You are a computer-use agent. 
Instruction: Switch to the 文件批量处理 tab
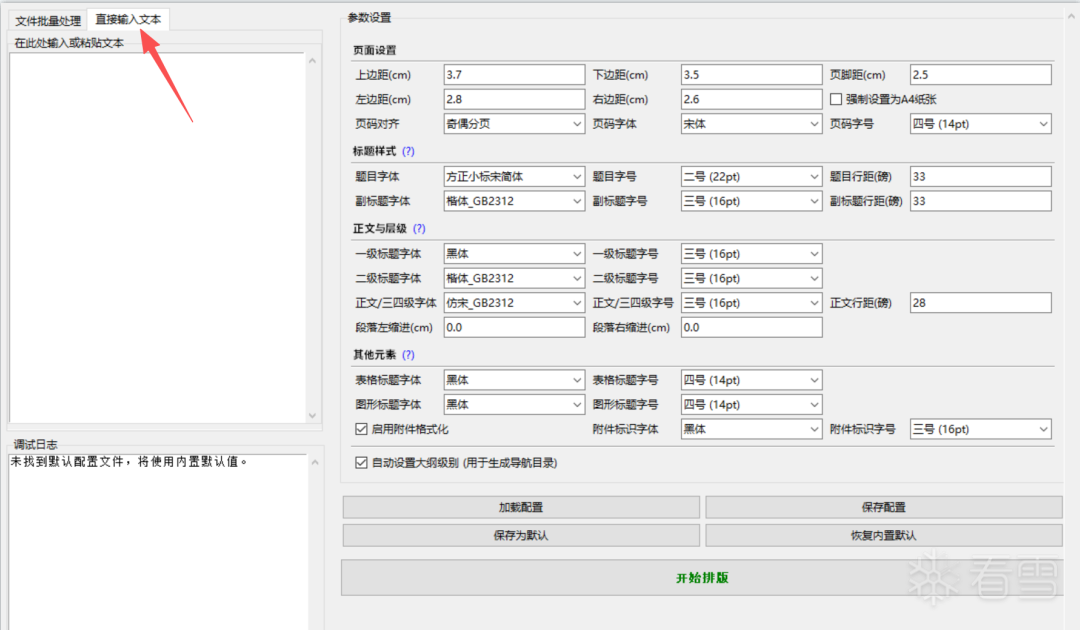[48, 20]
